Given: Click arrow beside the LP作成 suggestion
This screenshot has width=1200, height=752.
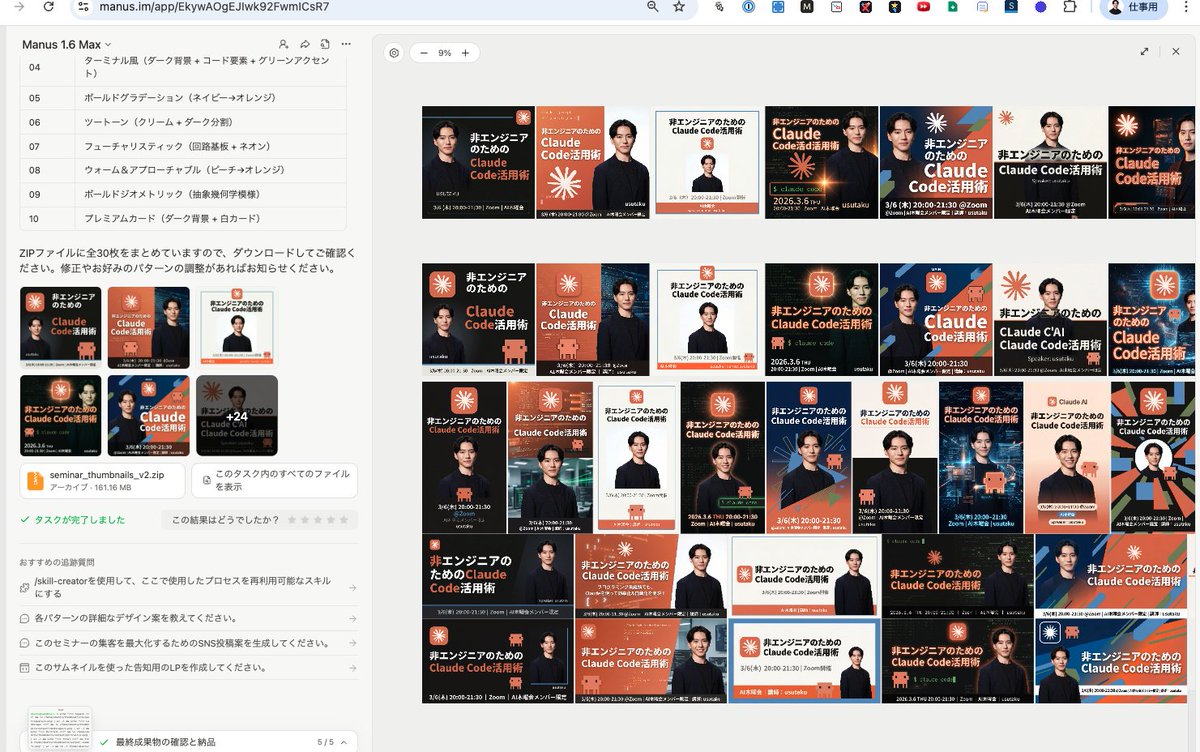Looking at the screenshot, I should point(352,667).
